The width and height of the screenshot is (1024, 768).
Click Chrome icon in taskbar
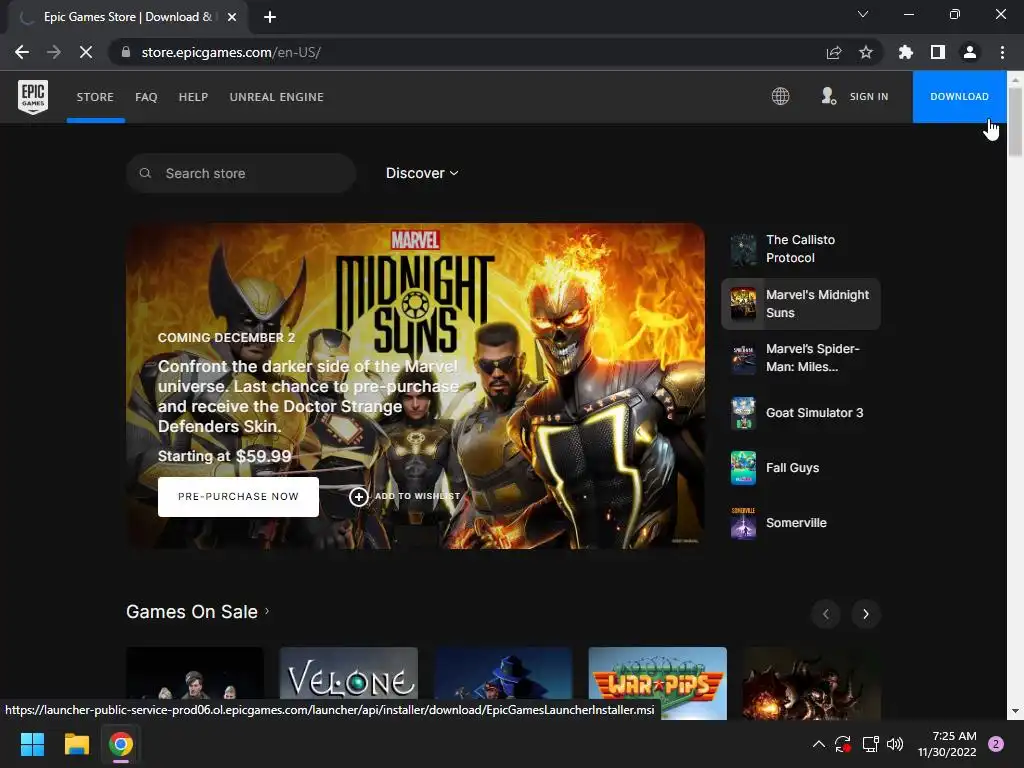121,744
